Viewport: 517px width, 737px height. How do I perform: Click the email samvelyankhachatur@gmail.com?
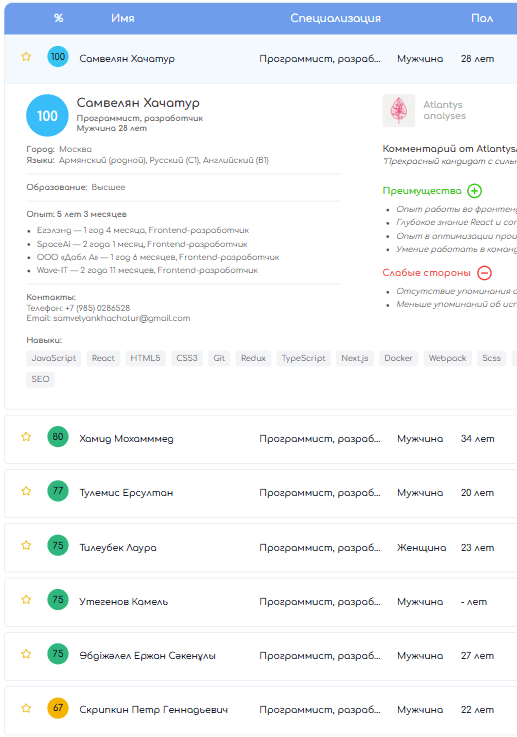click(x=122, y=318)
